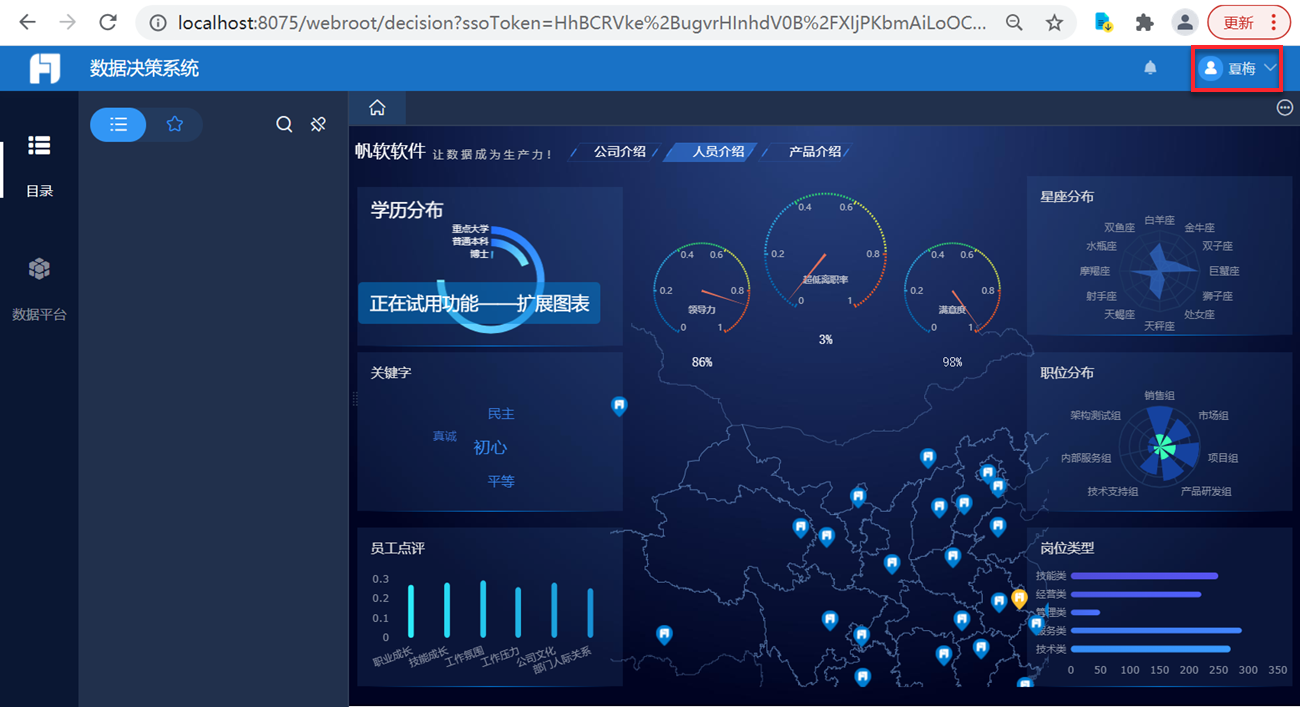Viewport: 1300px width, 707px height.
Task: Go back in browser history
Action: click(x=27, y=22)
